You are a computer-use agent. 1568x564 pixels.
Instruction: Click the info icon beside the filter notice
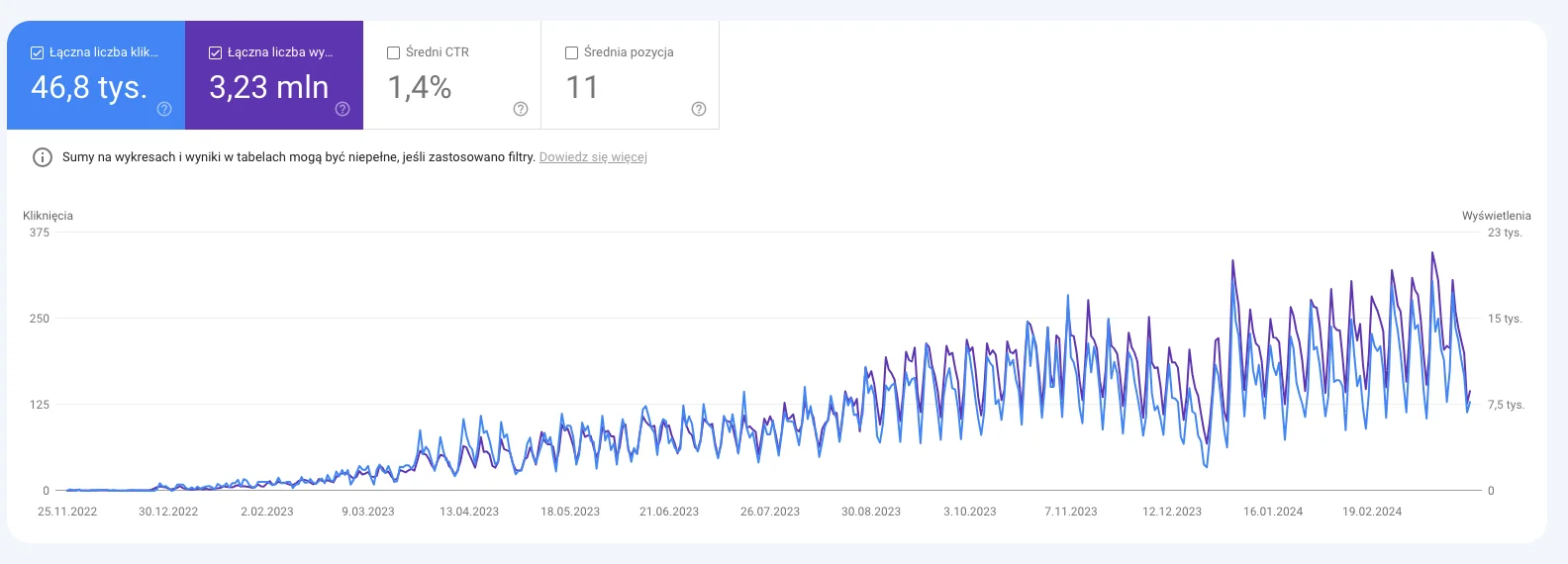[43, 157]
